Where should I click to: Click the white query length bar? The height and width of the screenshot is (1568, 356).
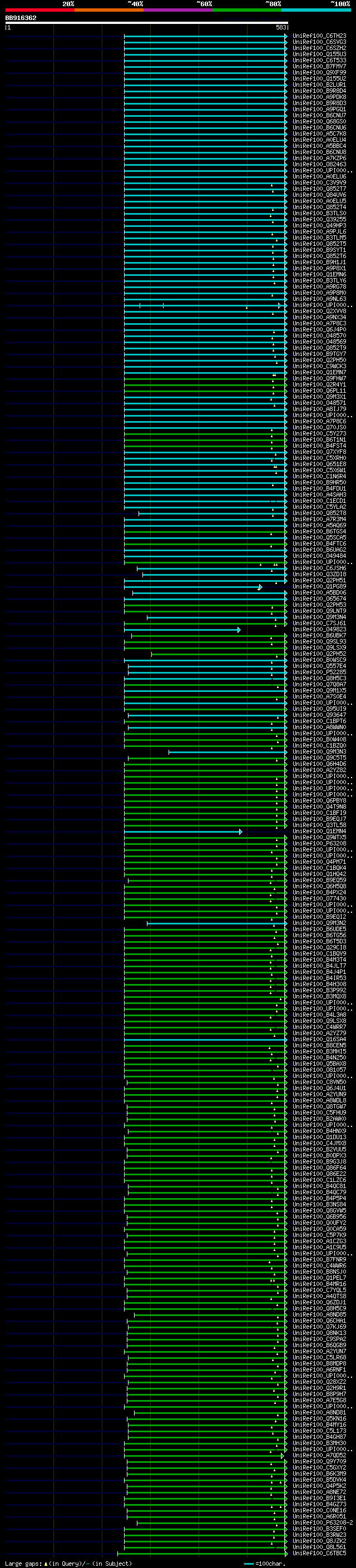click(x=146, y=23)
